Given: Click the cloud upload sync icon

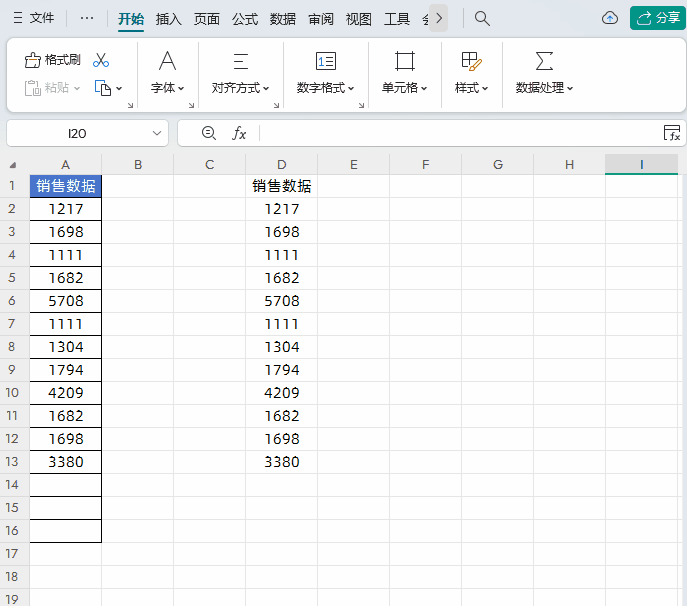Looking at the screenshot, I should coord(610,18).
